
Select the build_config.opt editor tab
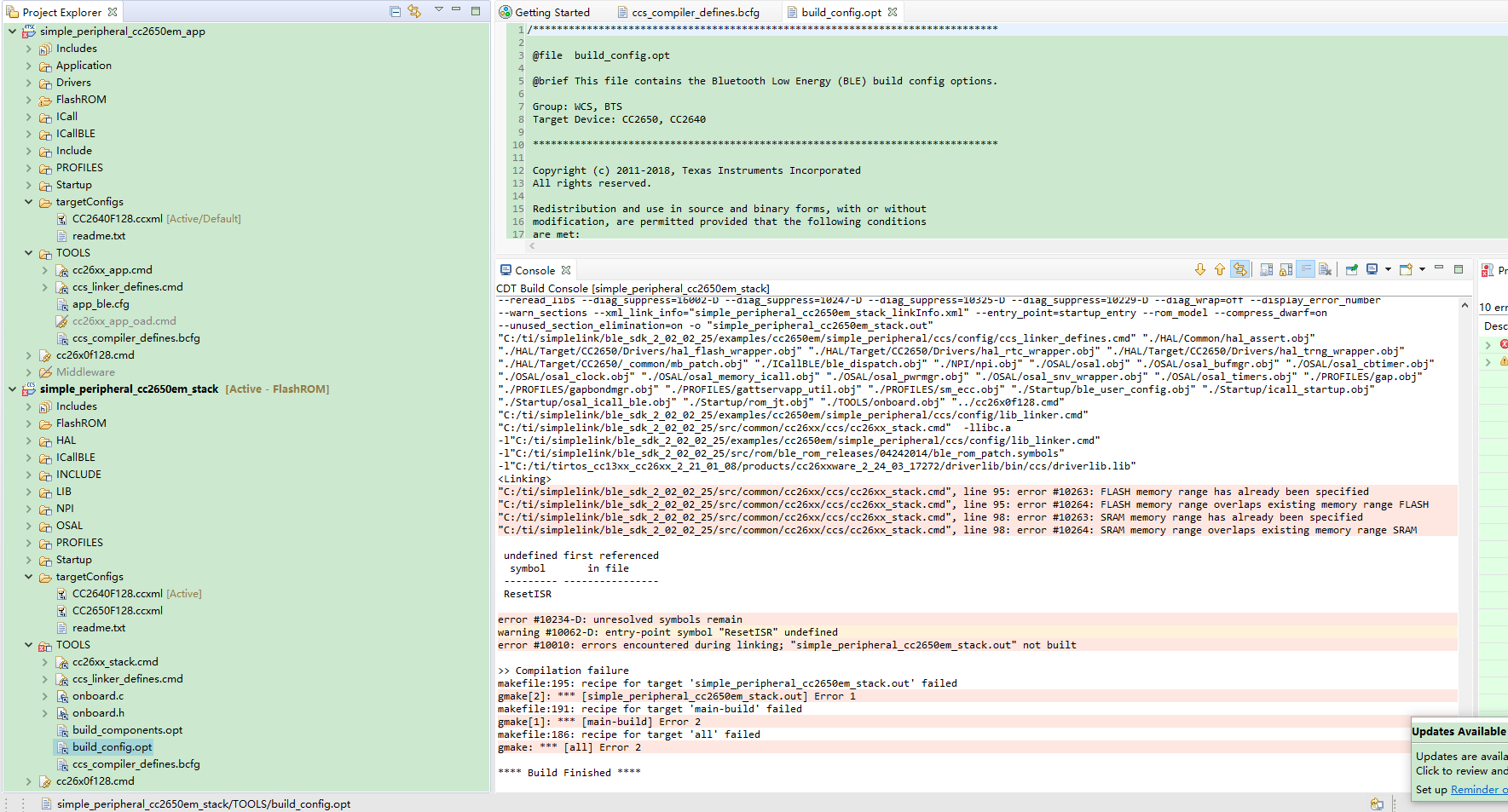(841, 12)
